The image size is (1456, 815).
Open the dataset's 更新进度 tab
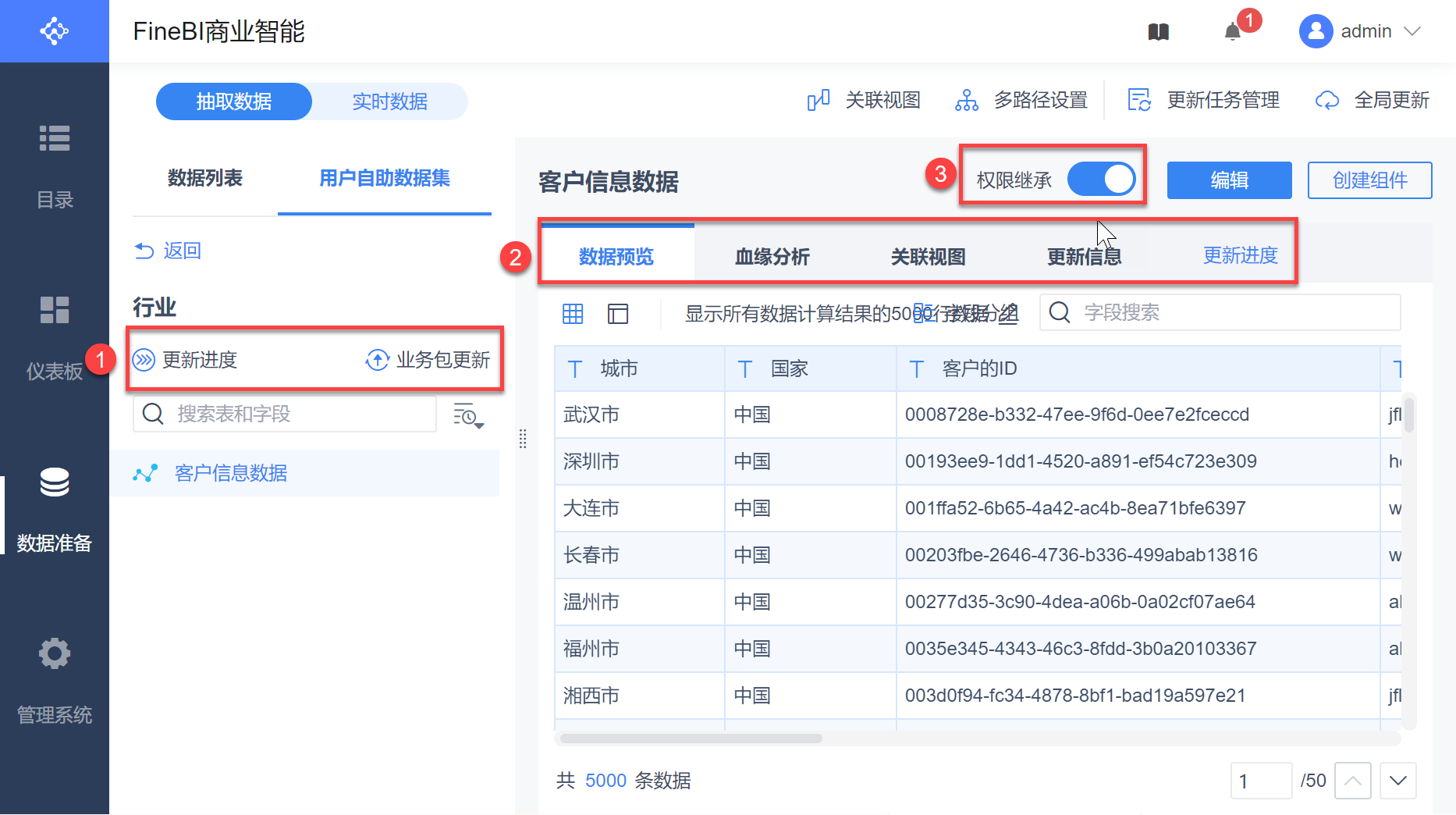coord(1241,255)
